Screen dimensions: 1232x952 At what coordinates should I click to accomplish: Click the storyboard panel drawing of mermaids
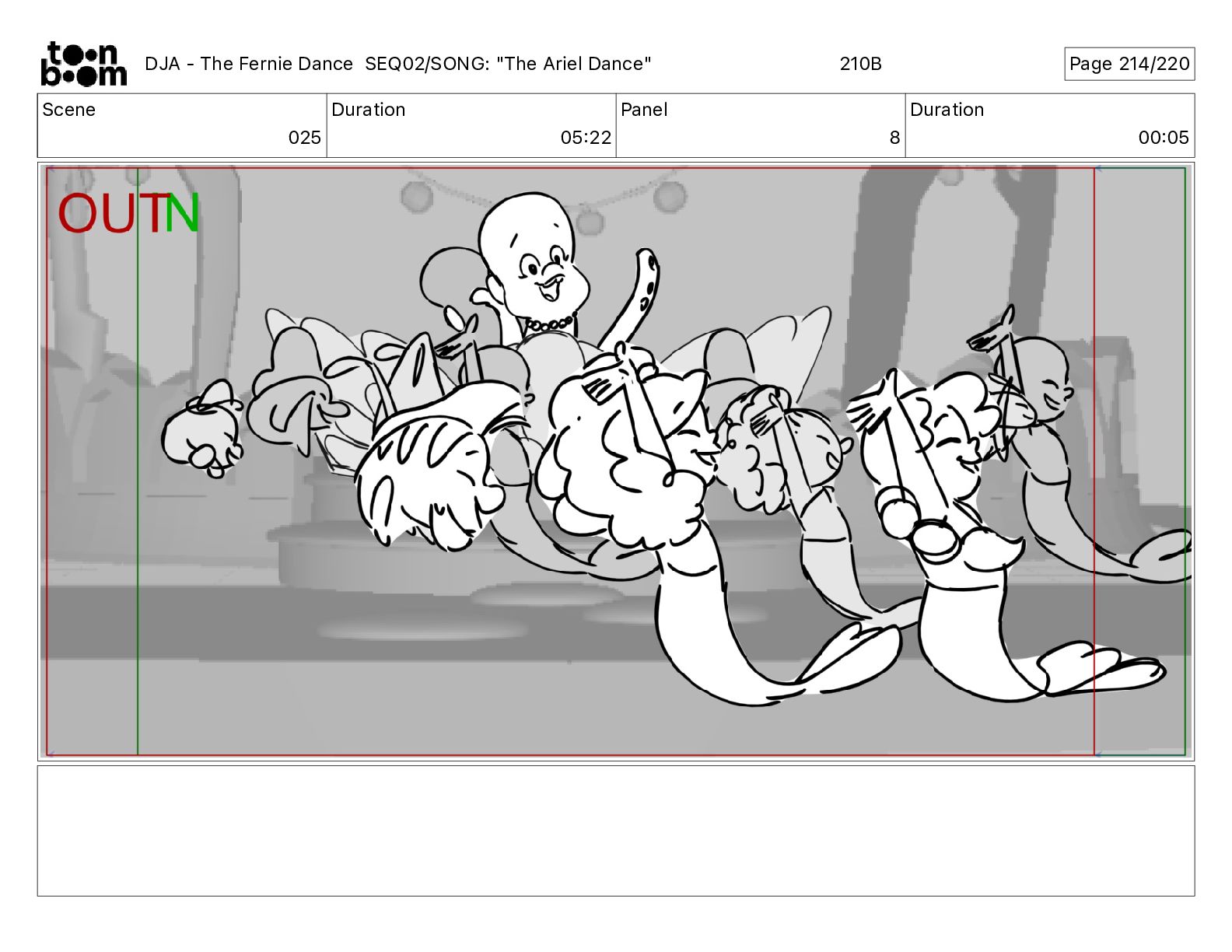(616, 461)
